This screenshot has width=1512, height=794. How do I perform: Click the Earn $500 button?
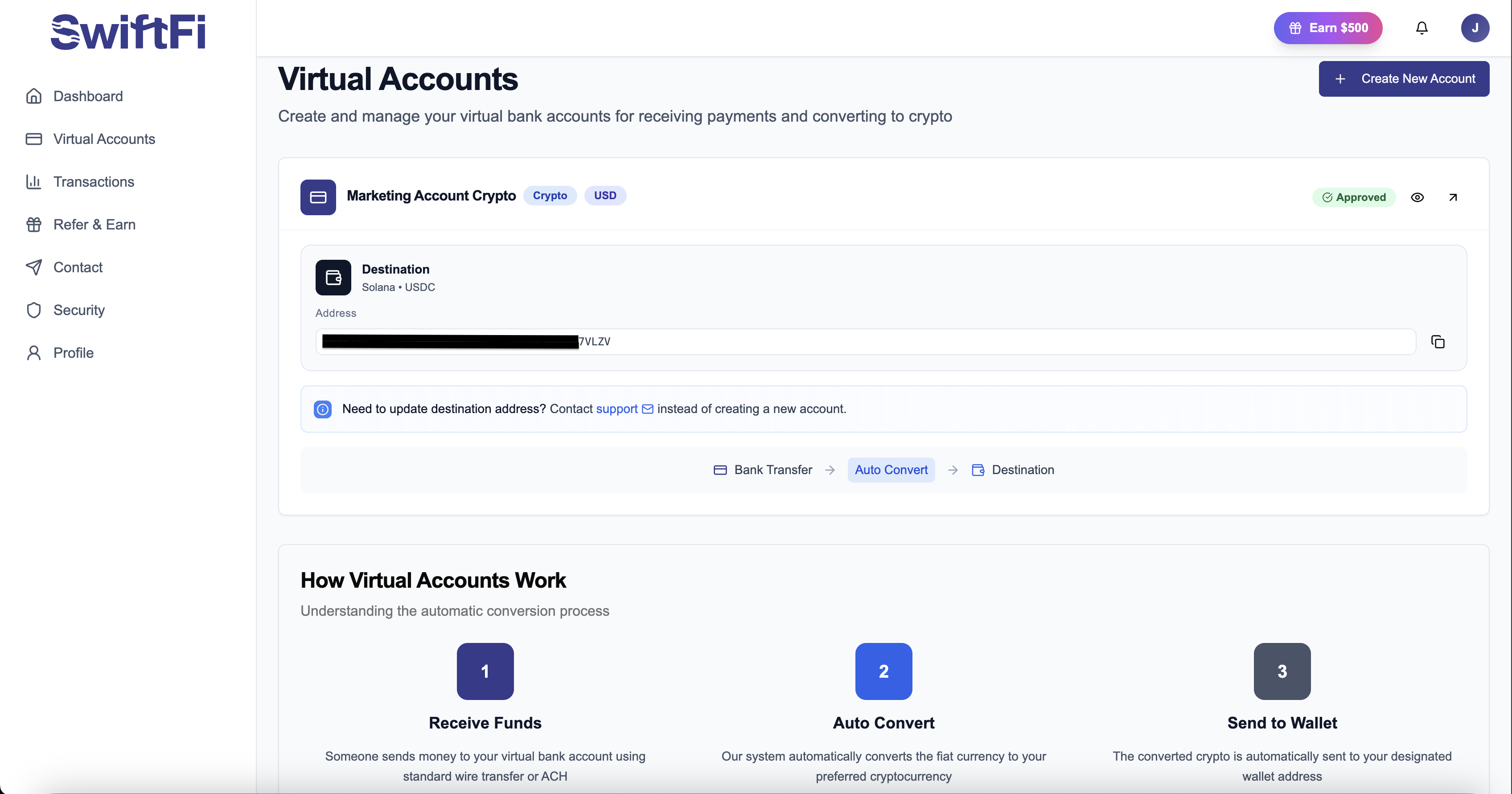(x=1328, y=28)
